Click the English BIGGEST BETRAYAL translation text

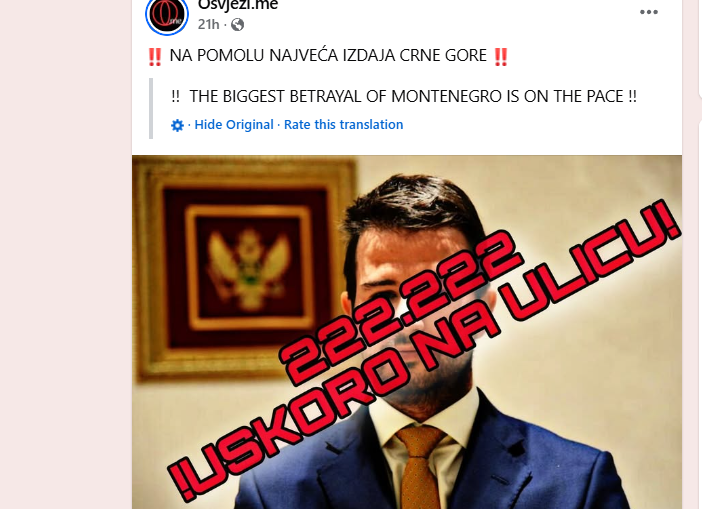tap(404, 96)
